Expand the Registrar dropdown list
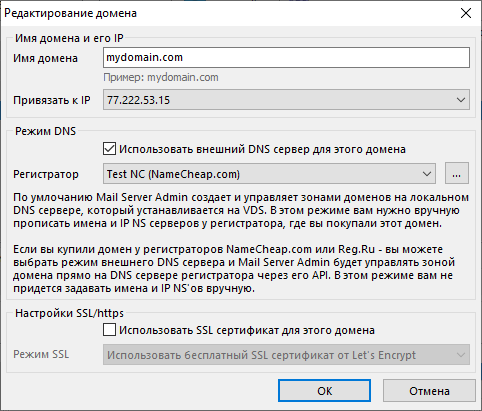This screenshot has height=411, width=482. tap(269, 174)
